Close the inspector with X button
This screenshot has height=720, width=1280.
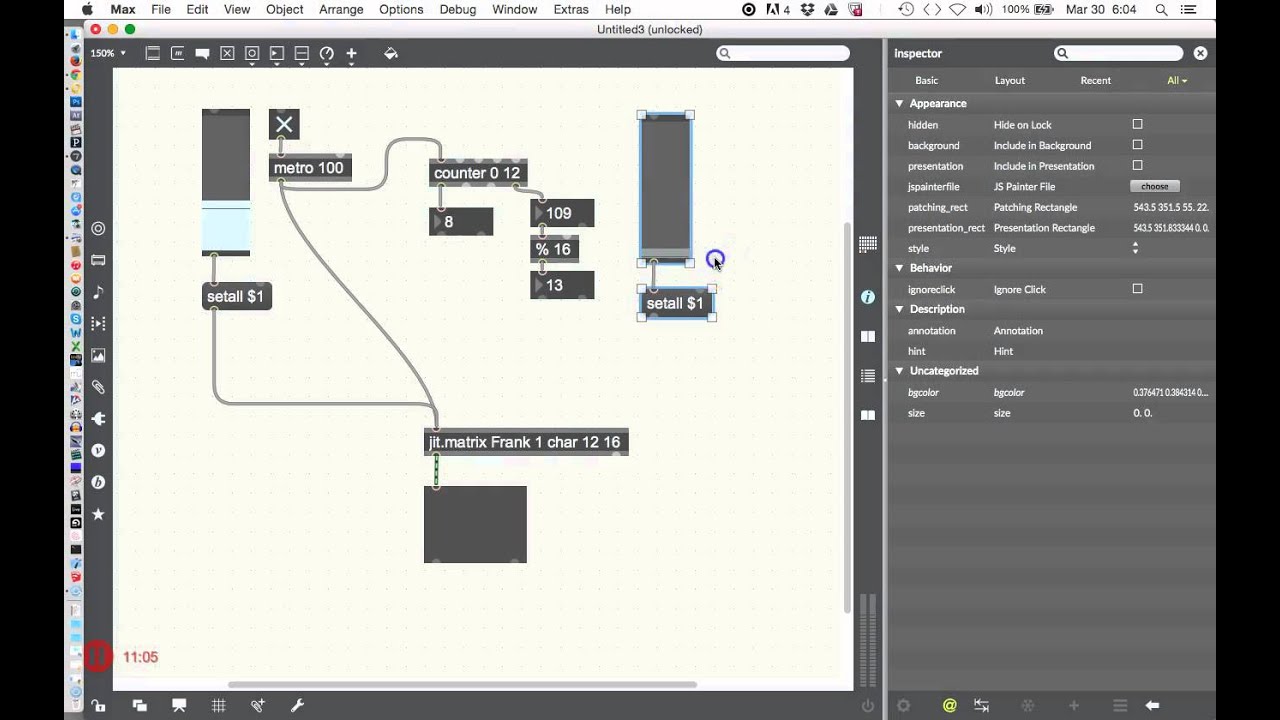coord(1200,53)
